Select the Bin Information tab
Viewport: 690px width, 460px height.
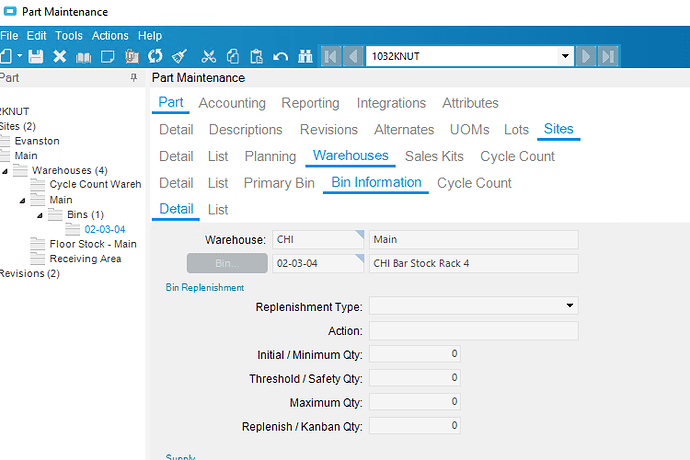376,182
